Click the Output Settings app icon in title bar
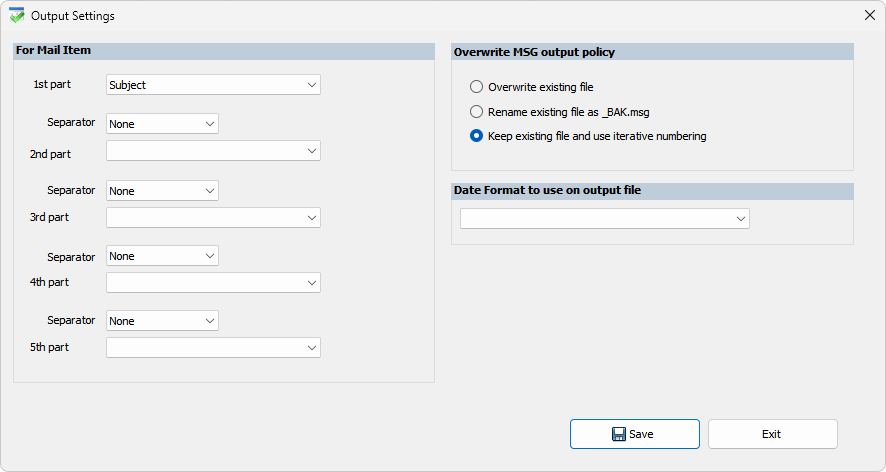Image resolution: width=886 pixels, height=472 pixels. pos(16,16)
